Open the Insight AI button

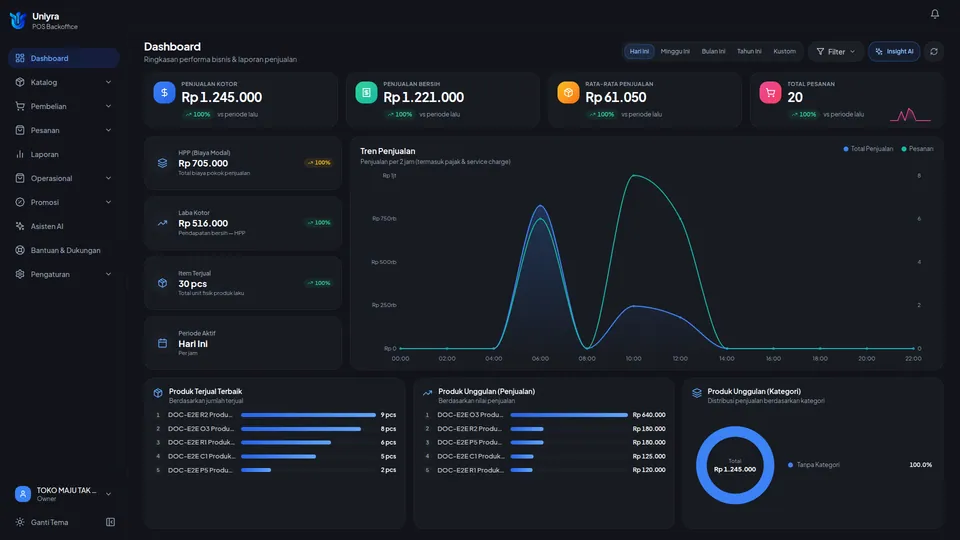click(894, 51)
